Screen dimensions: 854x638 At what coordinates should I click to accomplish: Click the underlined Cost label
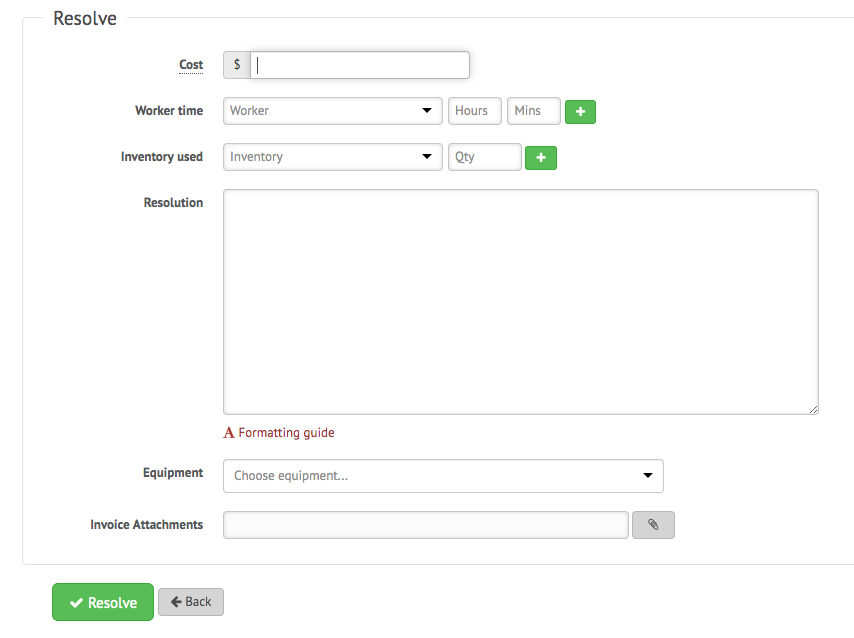point(191,65)
